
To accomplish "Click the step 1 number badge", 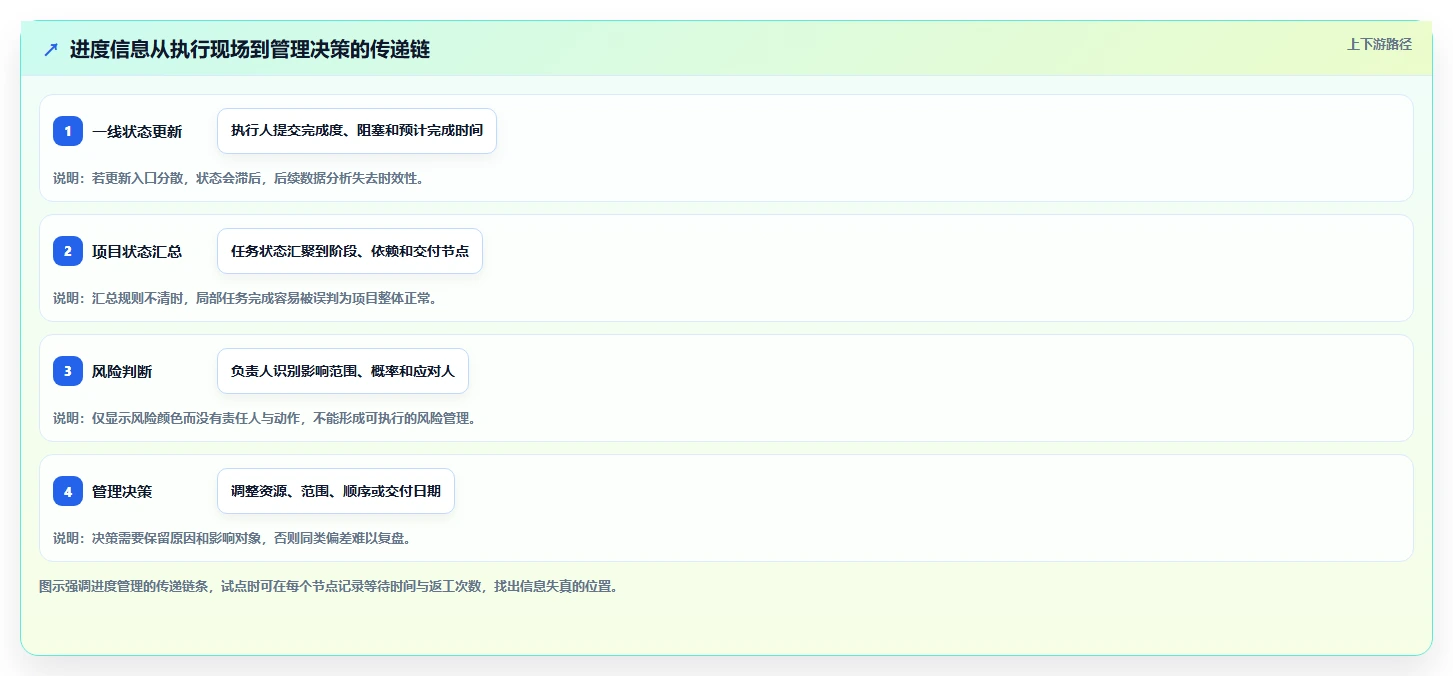I will 68,131.
